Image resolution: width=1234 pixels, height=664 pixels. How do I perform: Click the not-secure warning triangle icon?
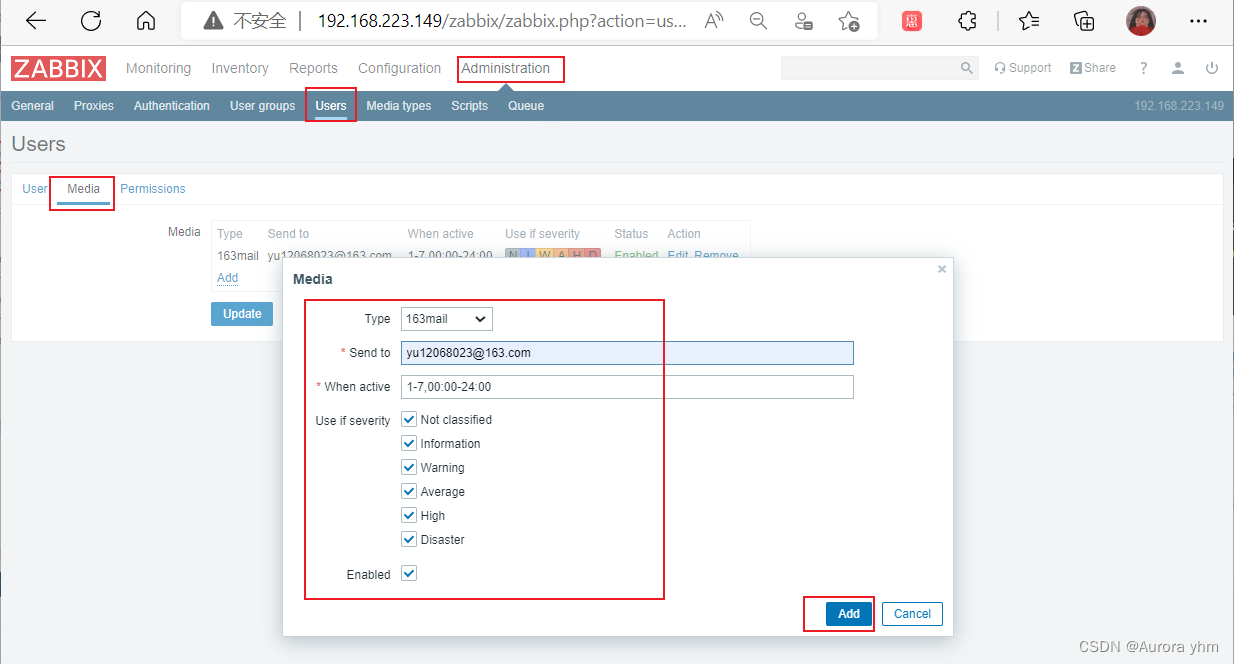click(x=212, y=21)
